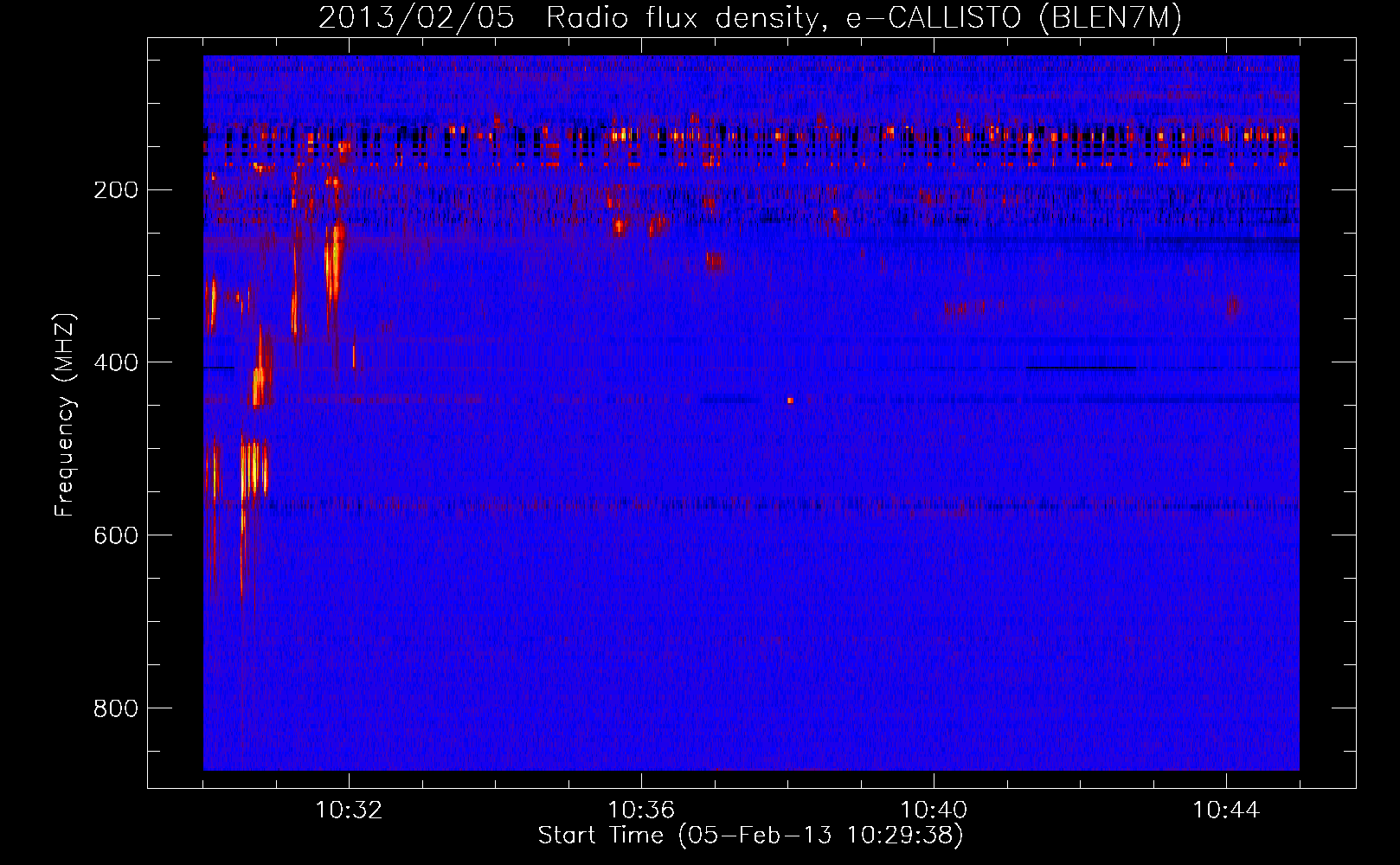Click the 200 frequency tick label
The height and width of the screenshot is (865, 1400).
[x=116, y=189]
